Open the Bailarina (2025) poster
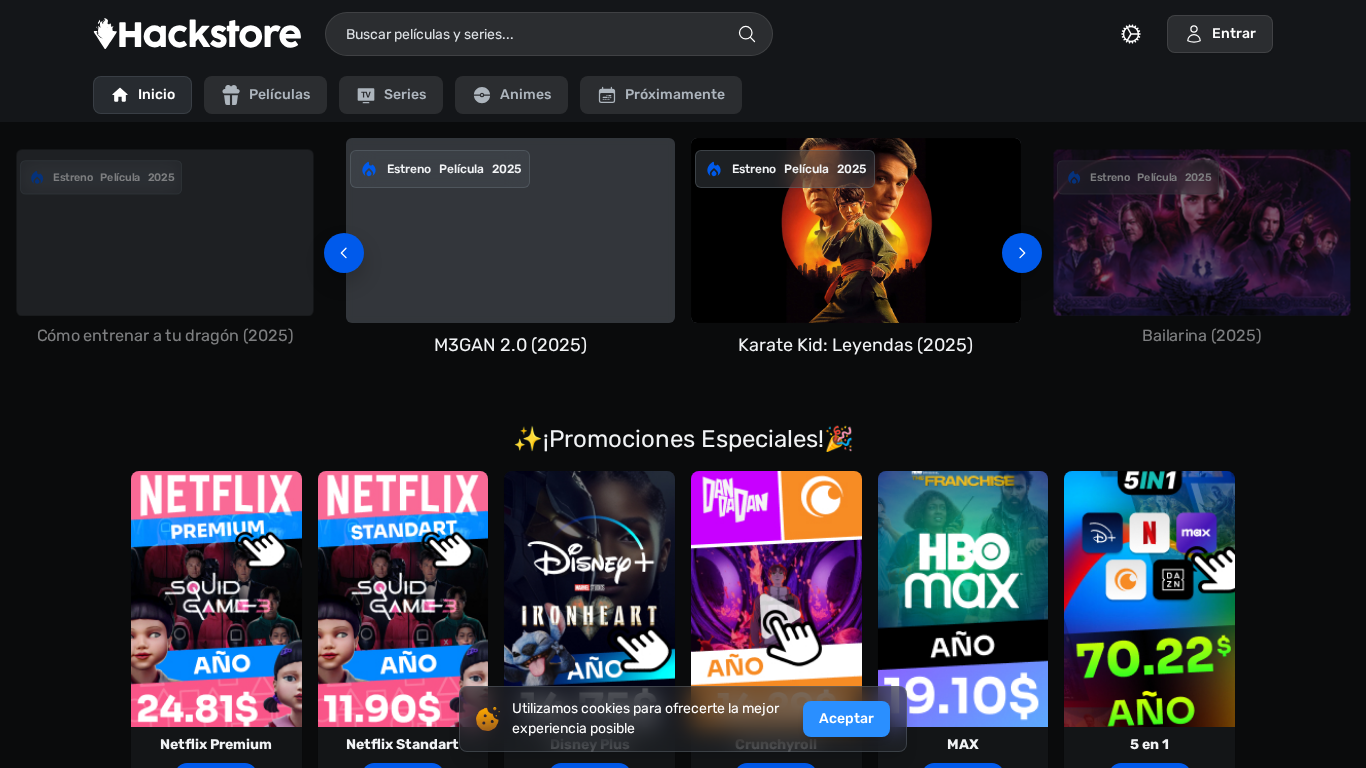Image resolution: width=1366 pixels, height=768 pixels. click(1202, 233)
